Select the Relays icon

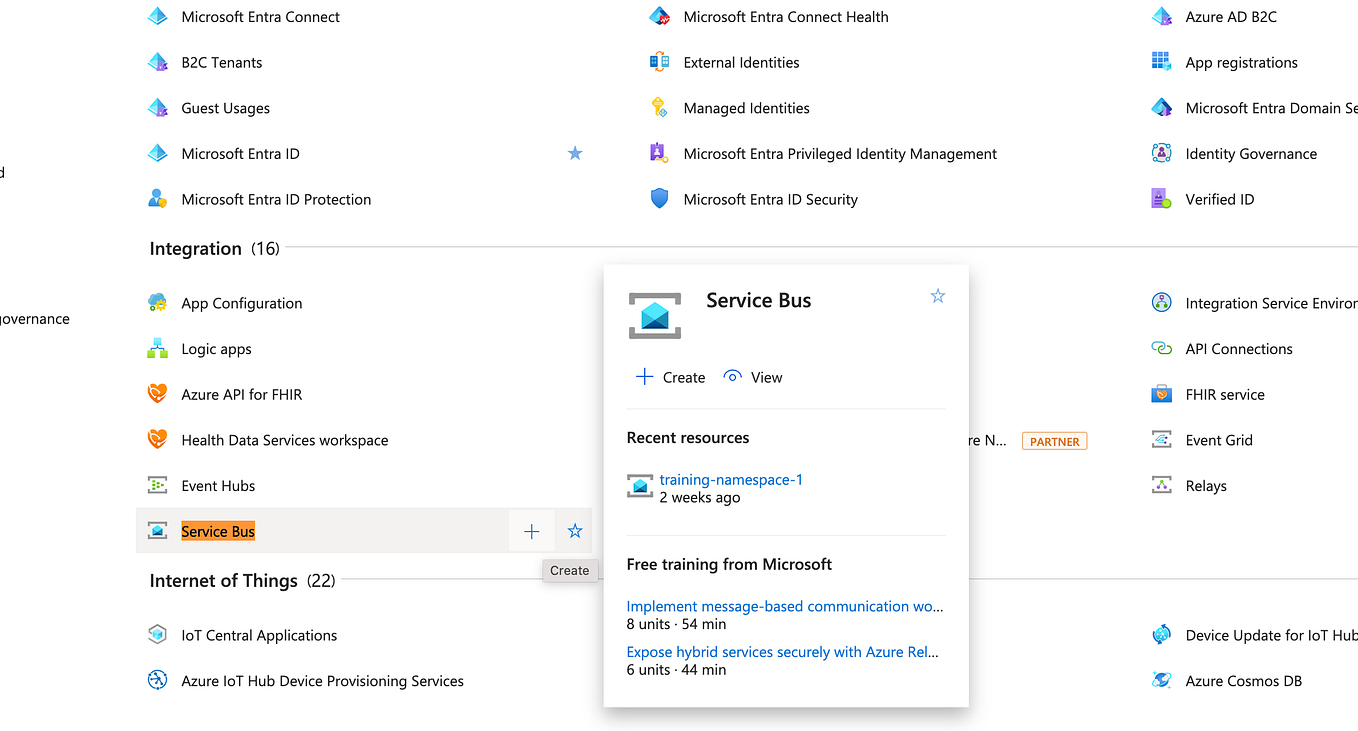(1161, 485)
